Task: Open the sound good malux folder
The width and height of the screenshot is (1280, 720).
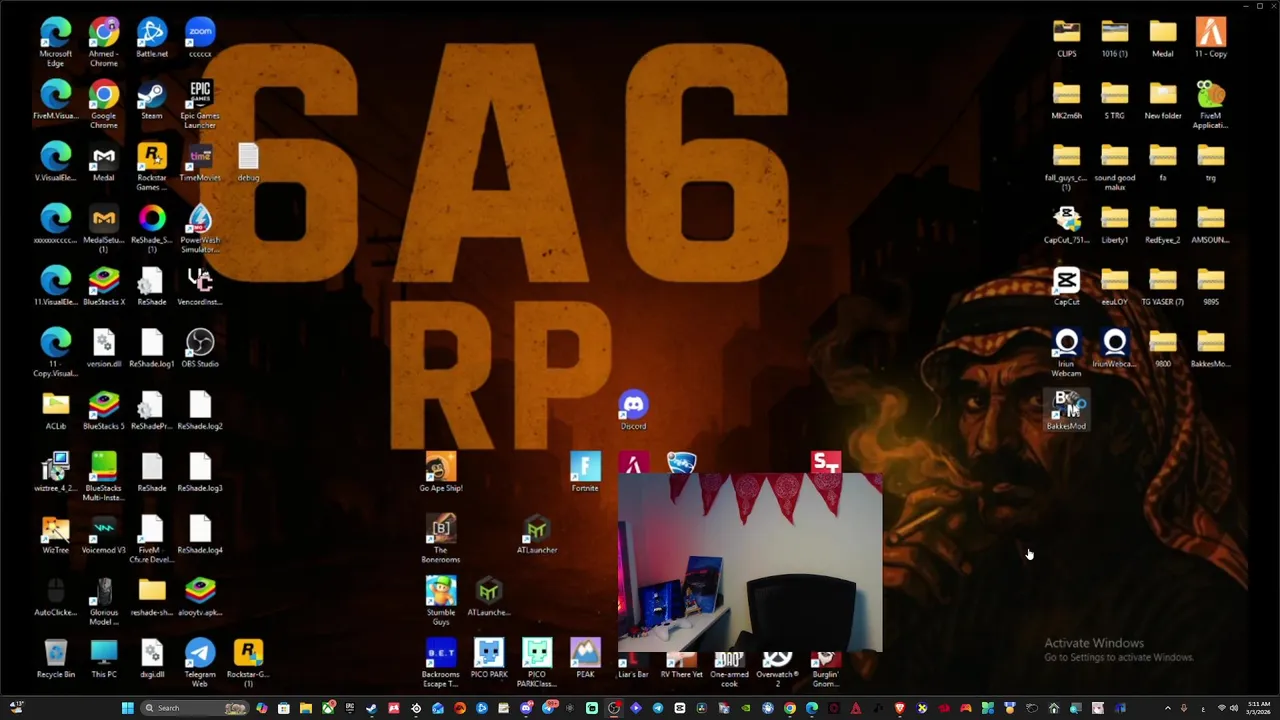Action: pos(1114,166)
